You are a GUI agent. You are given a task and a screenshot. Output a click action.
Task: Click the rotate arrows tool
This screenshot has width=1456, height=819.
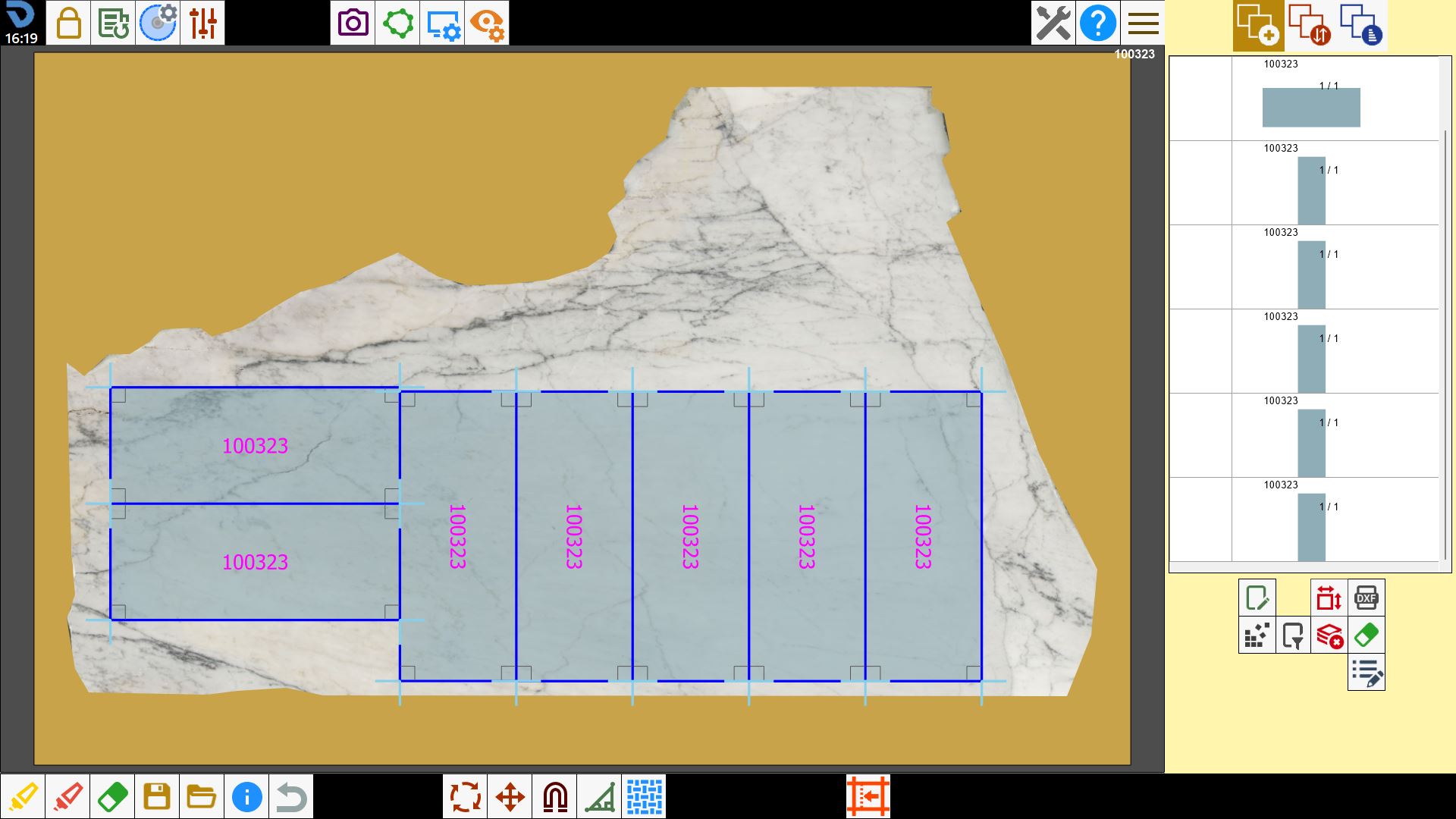click(465, 796)
